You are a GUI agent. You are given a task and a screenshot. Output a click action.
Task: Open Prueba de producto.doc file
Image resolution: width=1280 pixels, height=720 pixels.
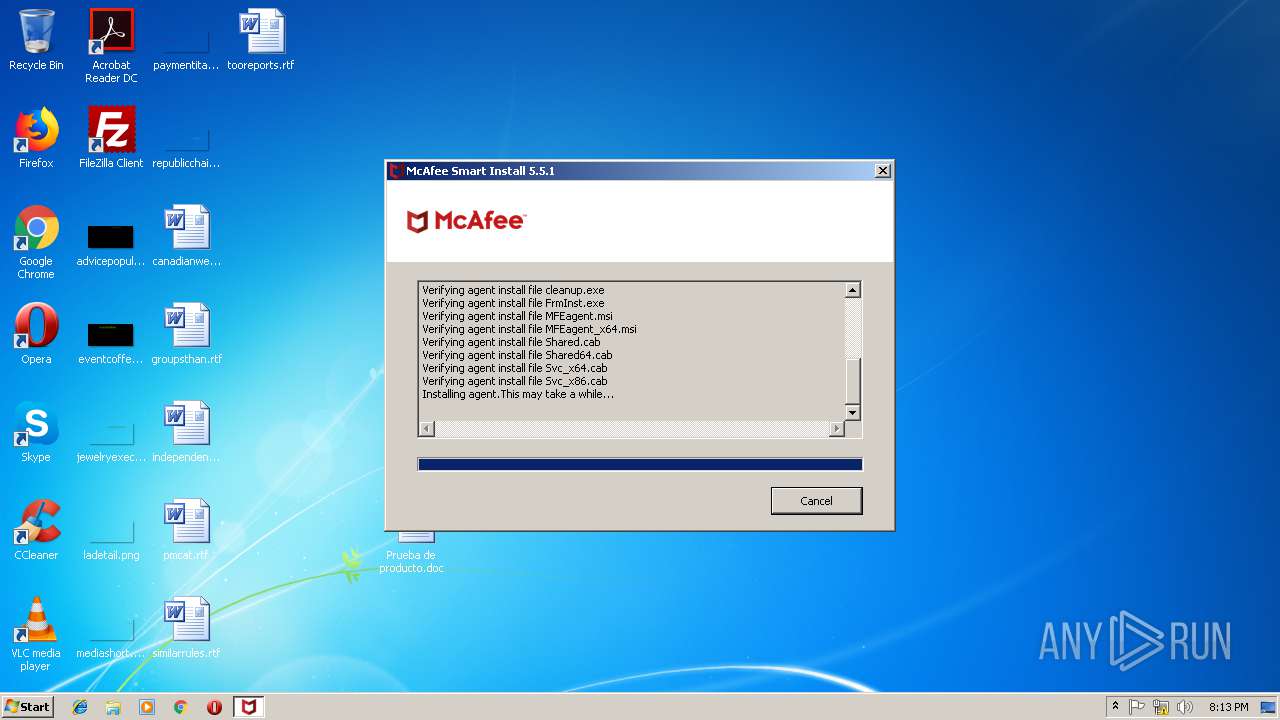click(411, 552)
